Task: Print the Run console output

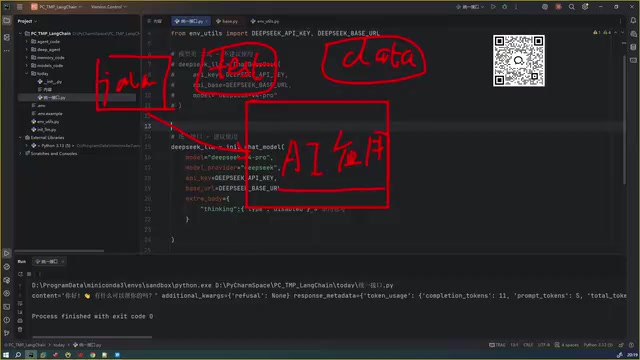Action: (x=20, y=320)
